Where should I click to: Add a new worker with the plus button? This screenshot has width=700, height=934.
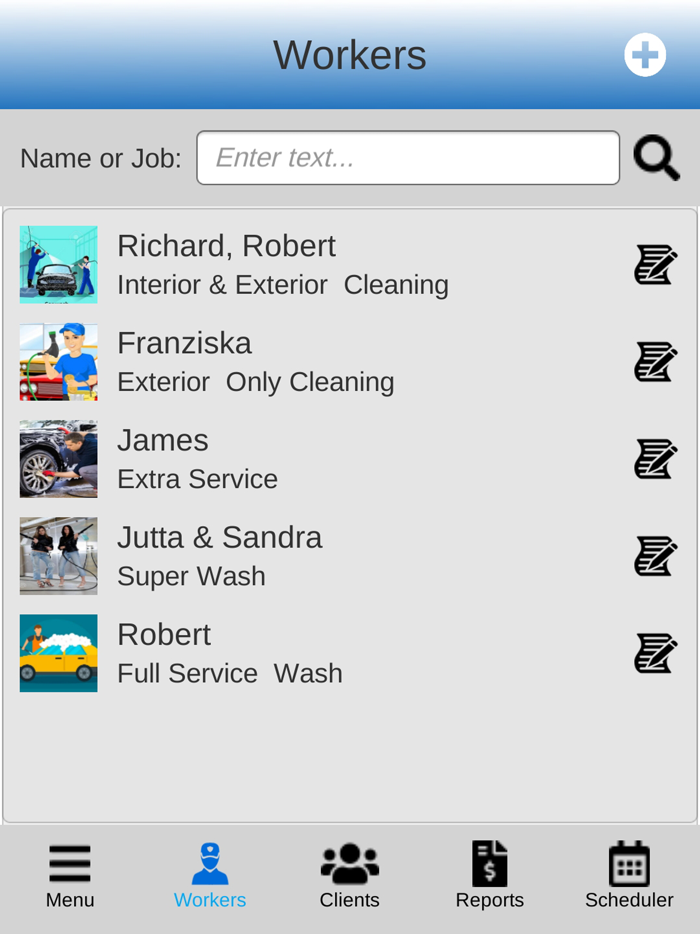pos(645,54)
